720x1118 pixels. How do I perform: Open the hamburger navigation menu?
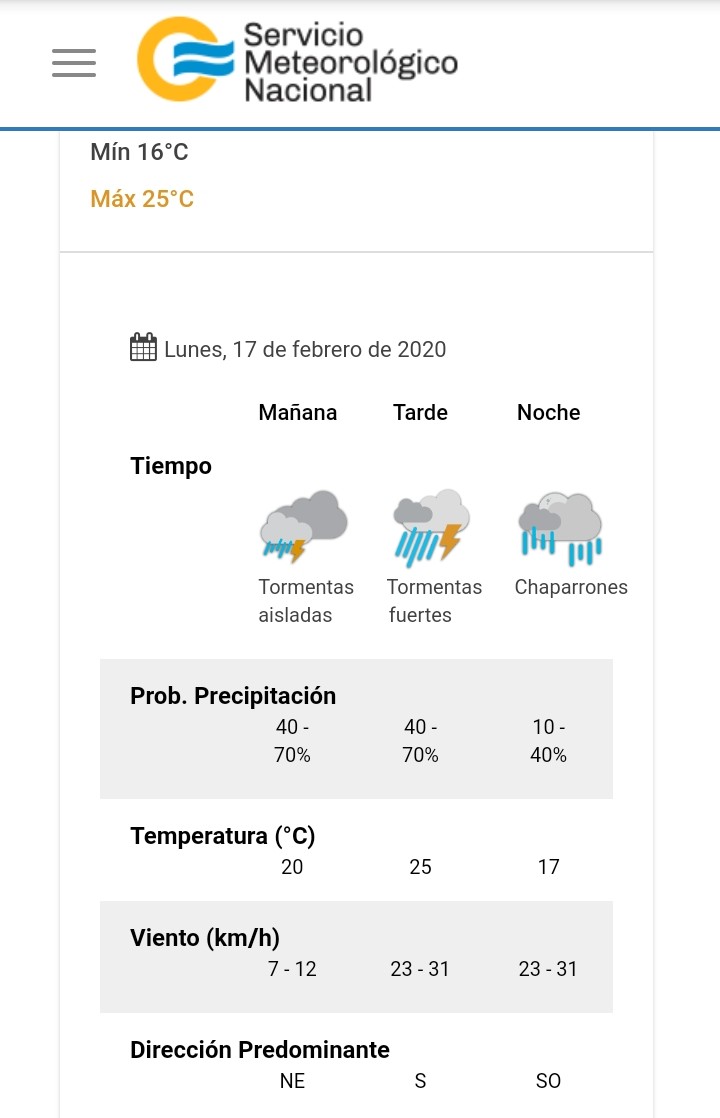click(x=74, y=63)
